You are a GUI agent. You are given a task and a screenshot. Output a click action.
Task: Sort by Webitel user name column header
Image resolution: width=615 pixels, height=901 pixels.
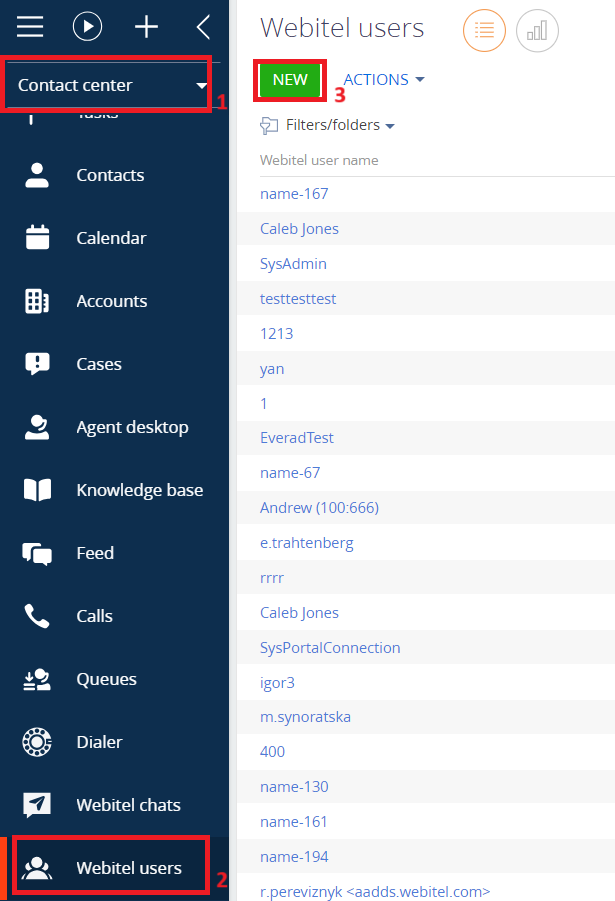pyautogui.click(x=319, y=160)
